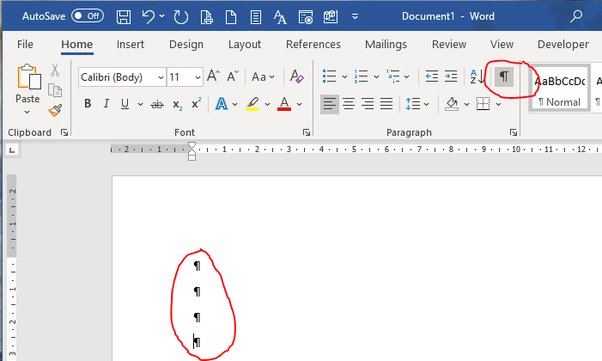Switch to the Developer tab
602x361 pixels.
563,44
